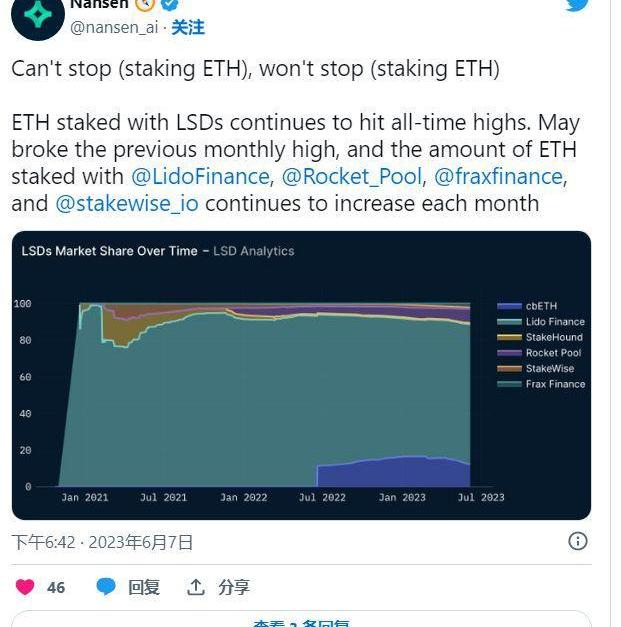Screen dimensions: 621x627
Task: Click the 分享 share label
Action: [x=234, y=587]
